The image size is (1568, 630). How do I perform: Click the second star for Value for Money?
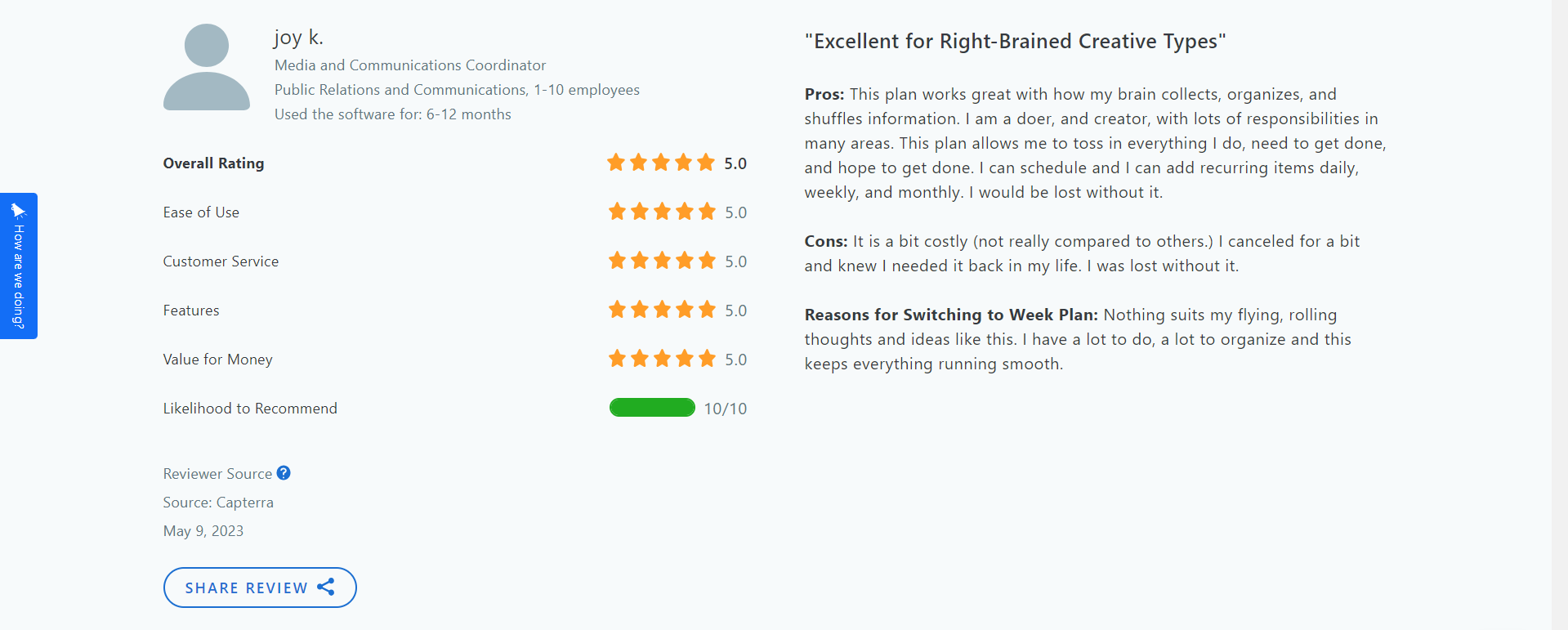pyautogui.click(x=639, y=358)
